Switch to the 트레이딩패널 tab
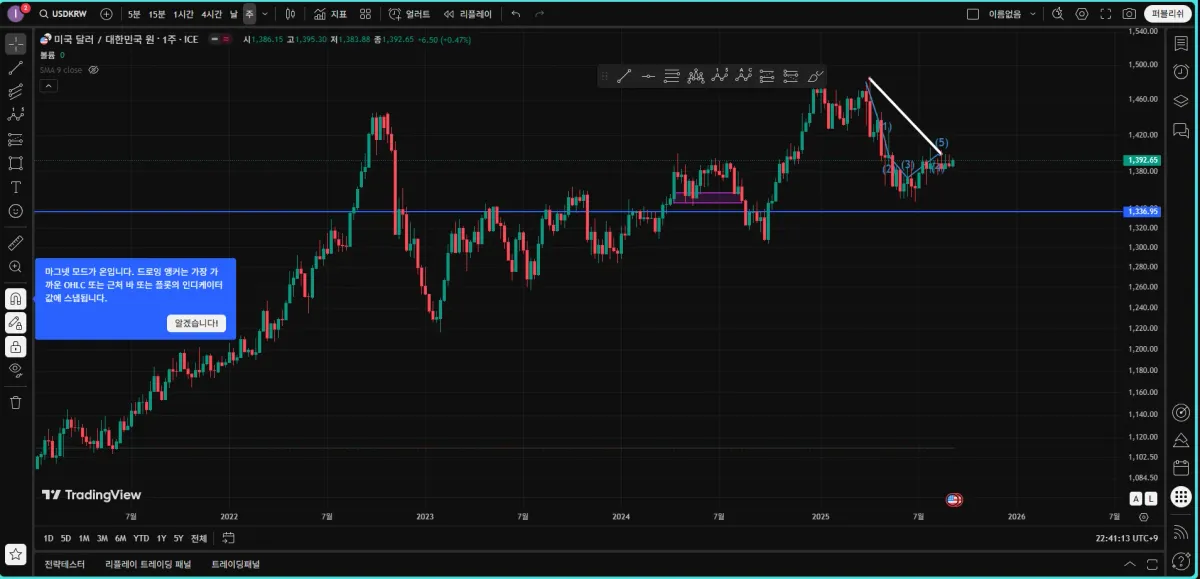Image resolution: width=1200 pixels, height=579 pixels. pyautogui.click(x=235, y=565)
